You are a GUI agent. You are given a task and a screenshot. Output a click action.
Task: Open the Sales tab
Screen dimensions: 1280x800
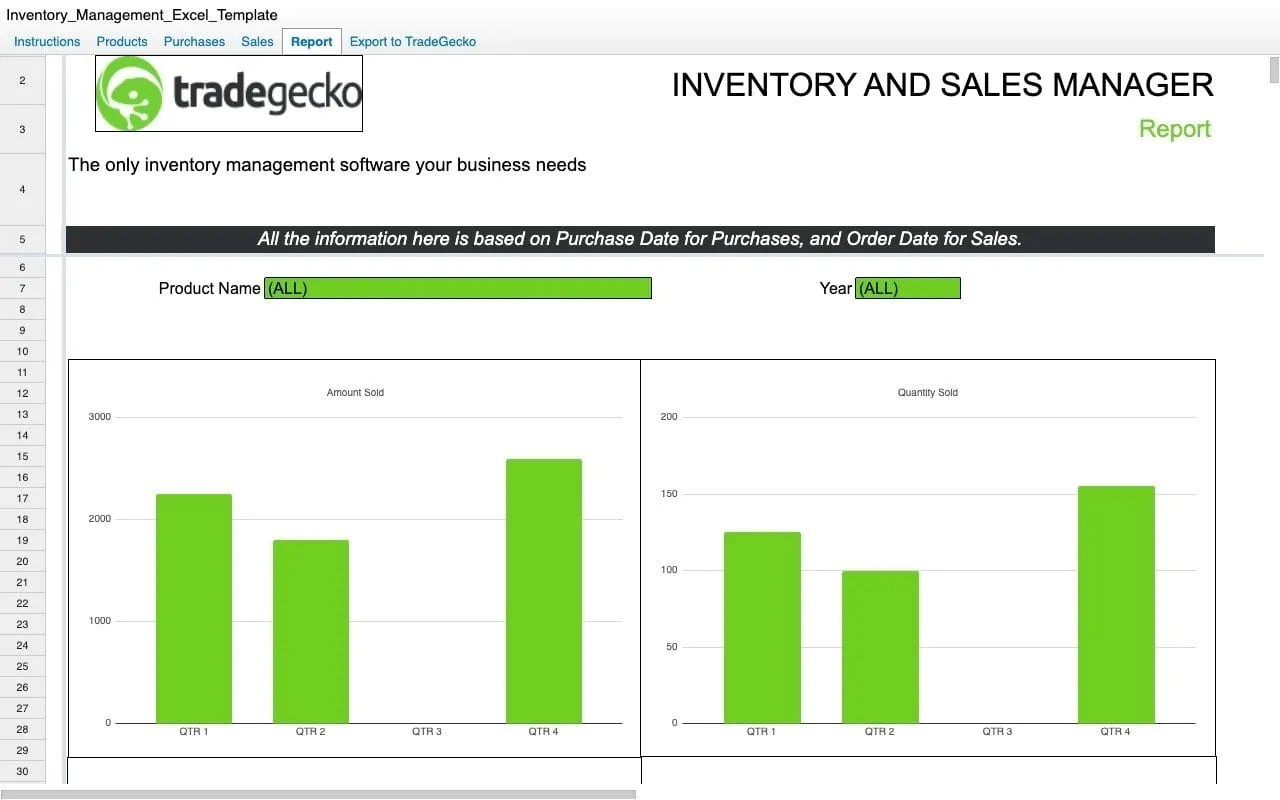(256, 41)
